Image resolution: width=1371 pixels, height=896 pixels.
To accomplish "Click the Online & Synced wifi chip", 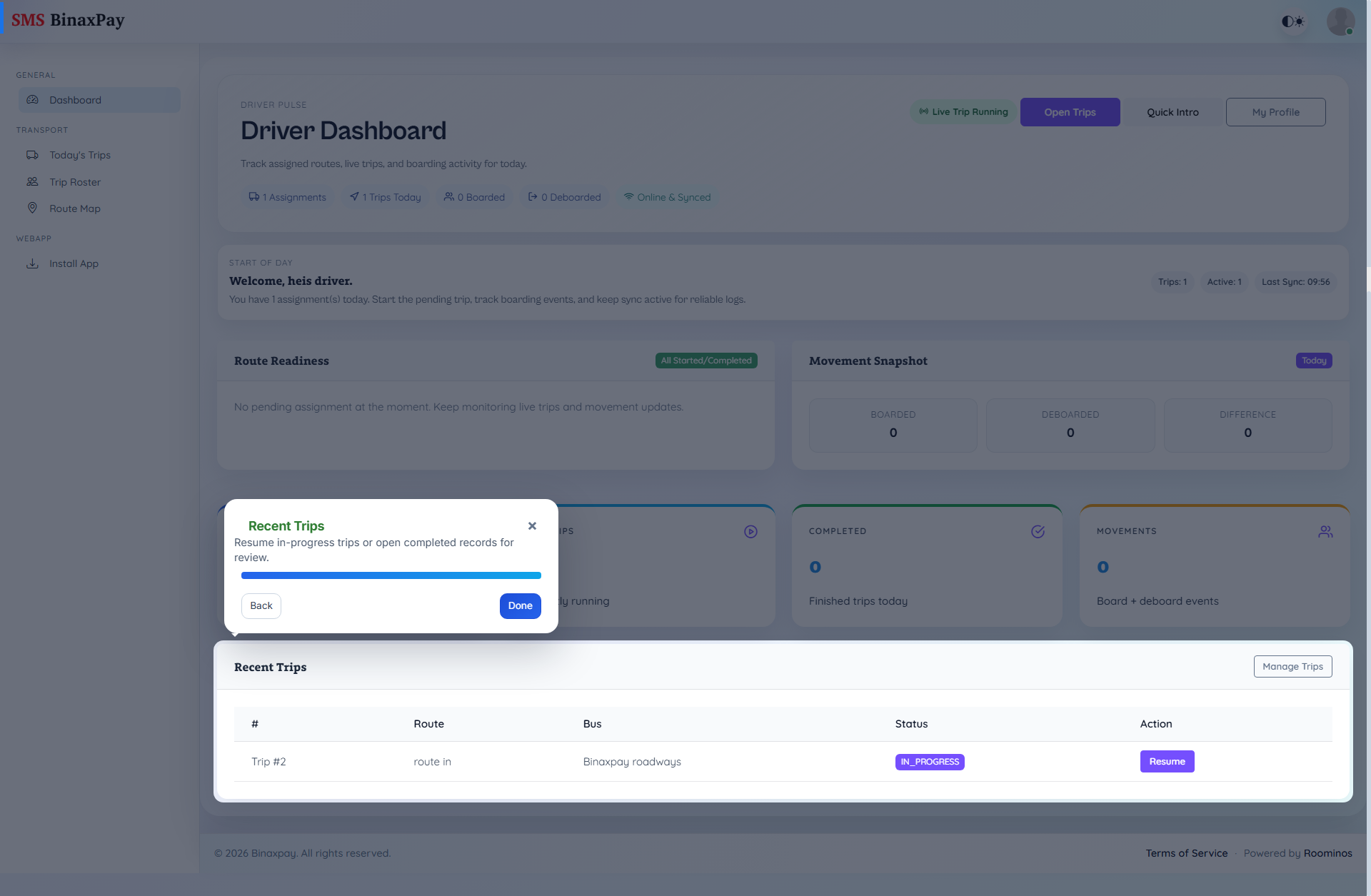I will (667, 197).
